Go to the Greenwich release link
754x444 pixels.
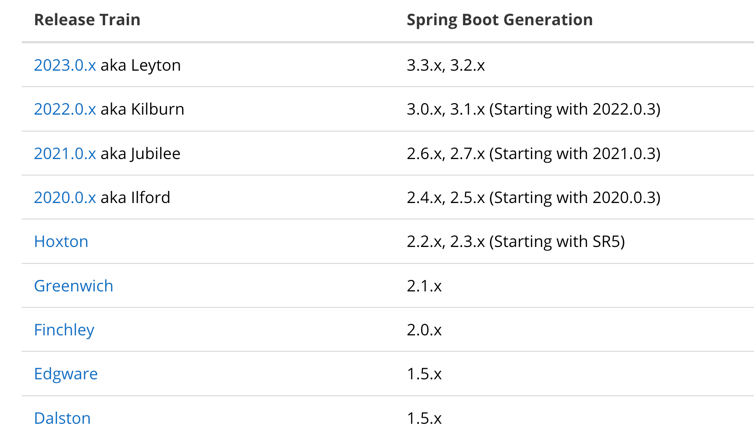pos(73,286)
